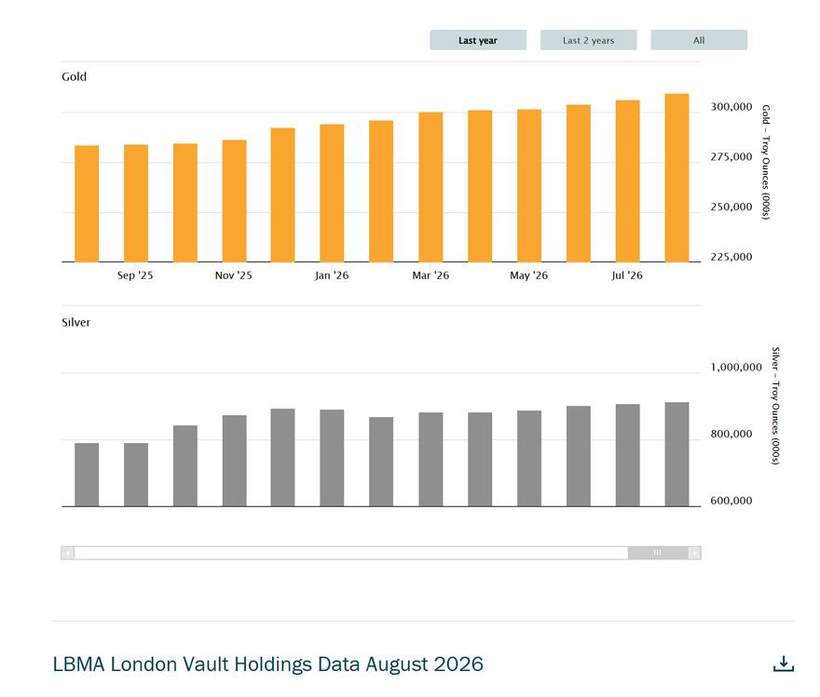820x697 pixels.
Task: Click the tallest gold bar for Aug '26
Action: pos(677,178)
